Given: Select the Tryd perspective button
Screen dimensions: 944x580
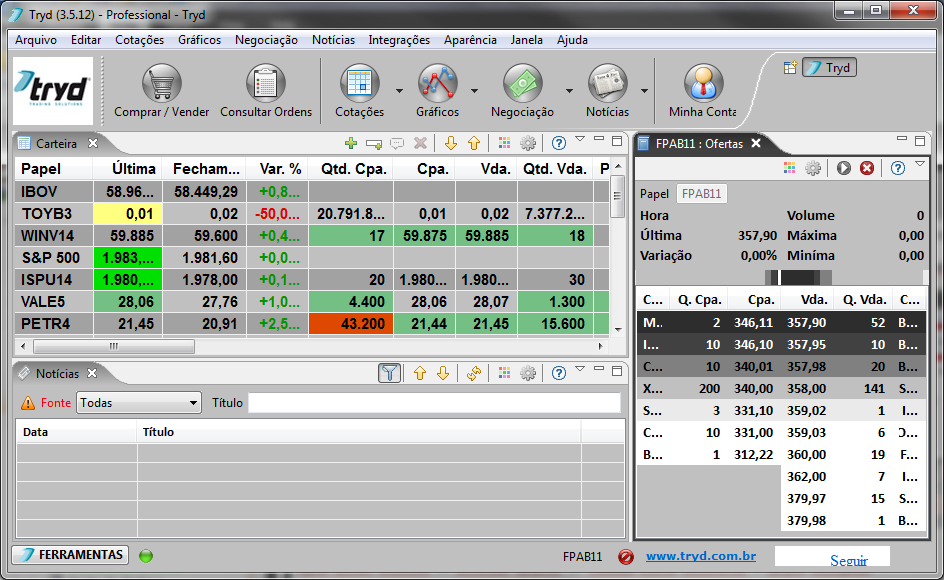Looking at the screenshot, I should [829, 67].
